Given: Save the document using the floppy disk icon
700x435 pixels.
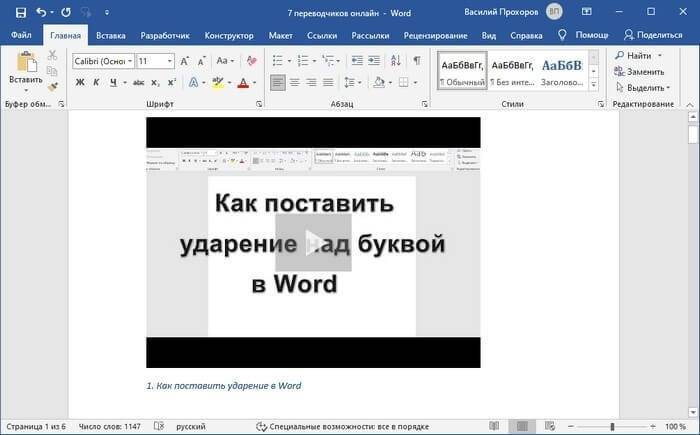Looking at the screenshot, I should 21,13.
